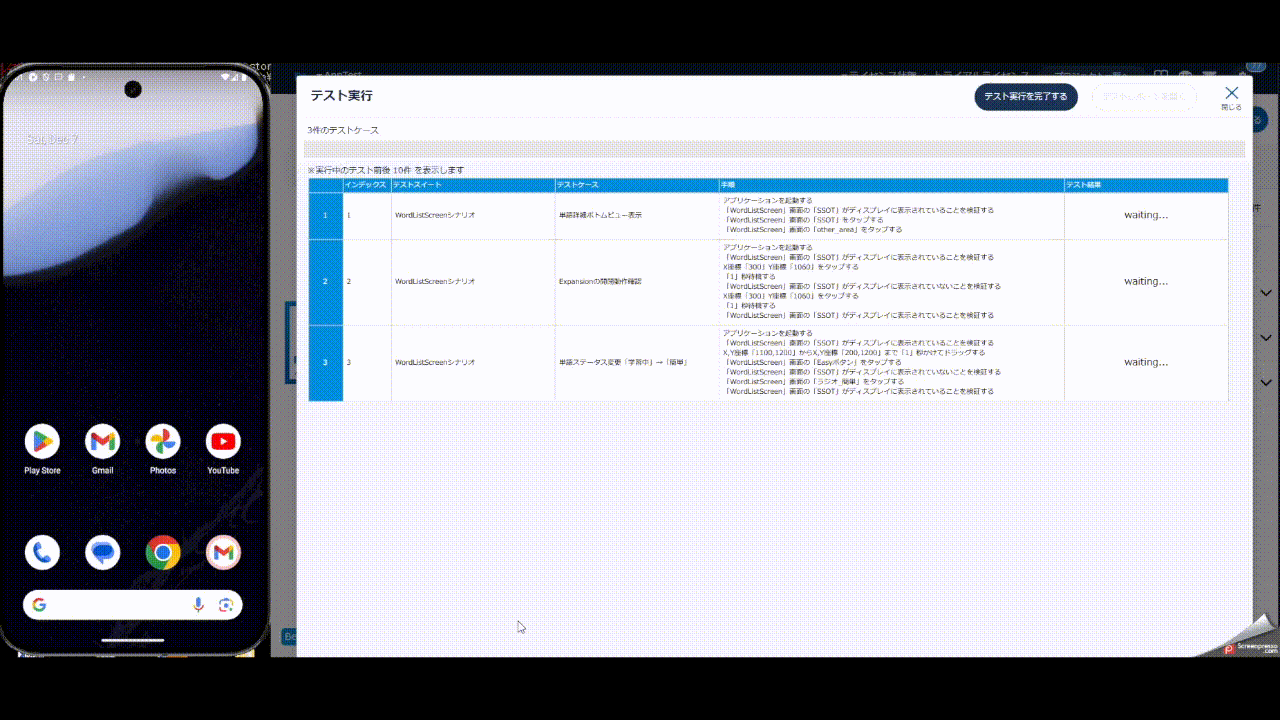
Task: Click the 「ラジオ_簡単」をタップする step line
Action: point(814,382)
